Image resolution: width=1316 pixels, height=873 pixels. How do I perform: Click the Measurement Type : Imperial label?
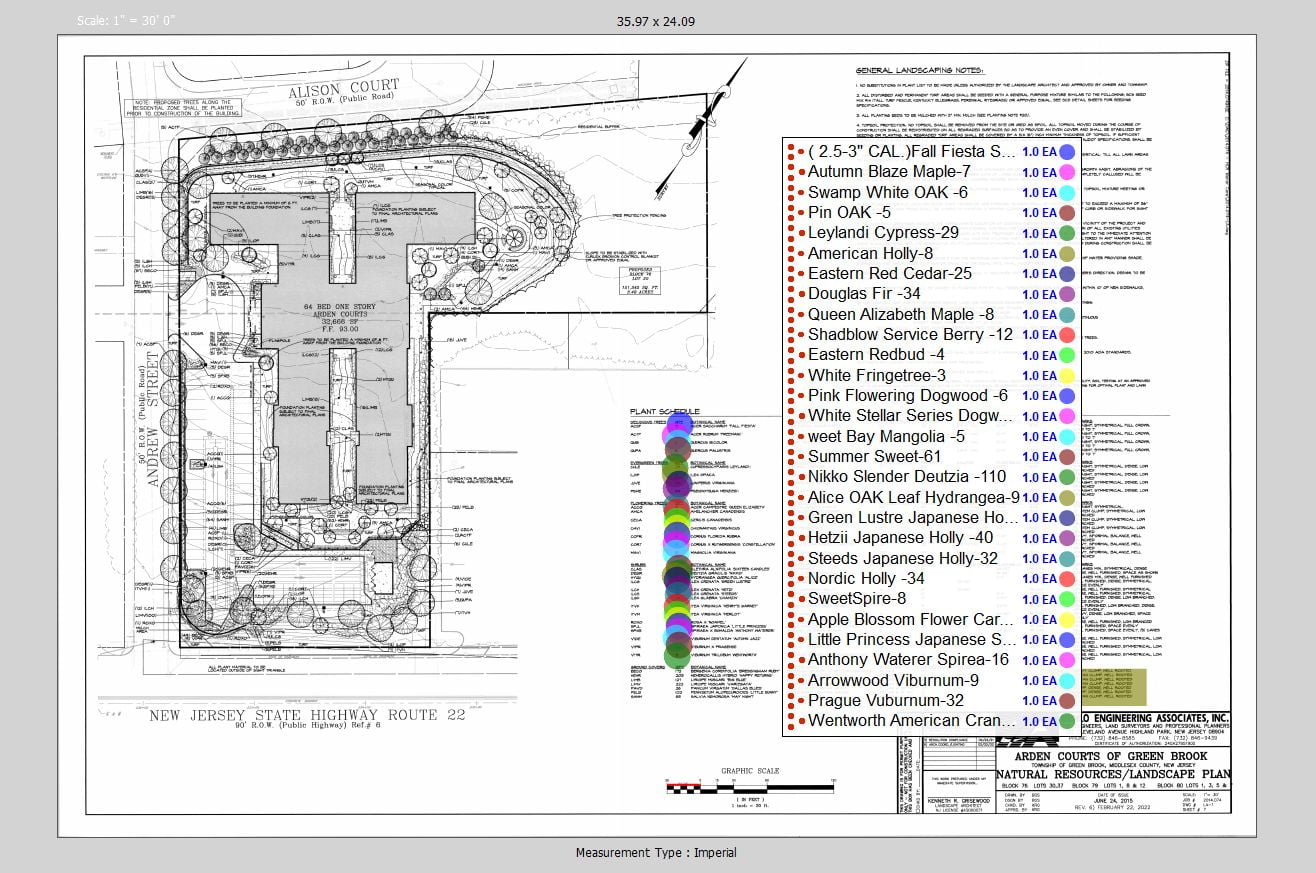656,853
